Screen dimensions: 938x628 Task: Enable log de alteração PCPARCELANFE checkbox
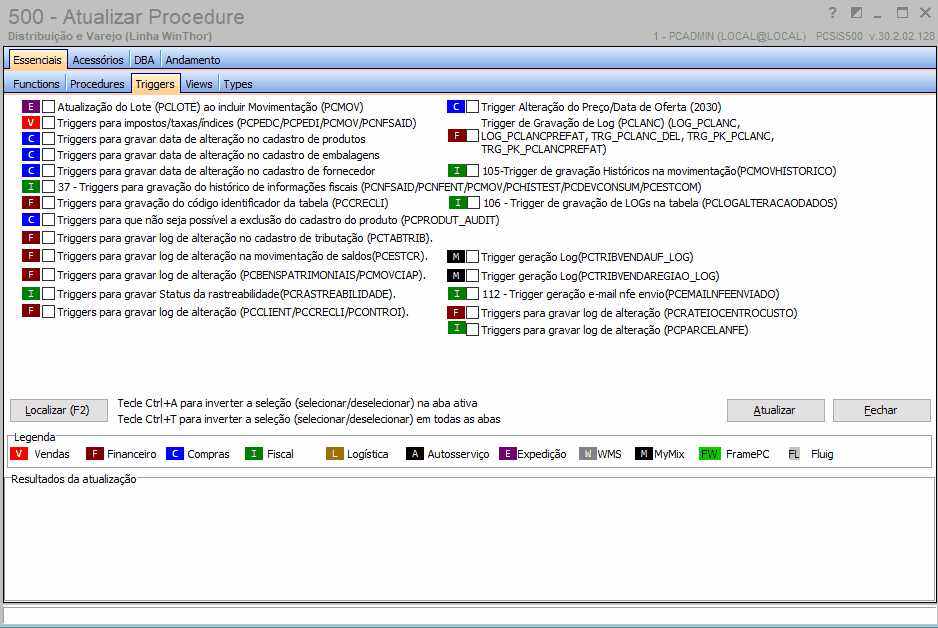tap(473, 330)
